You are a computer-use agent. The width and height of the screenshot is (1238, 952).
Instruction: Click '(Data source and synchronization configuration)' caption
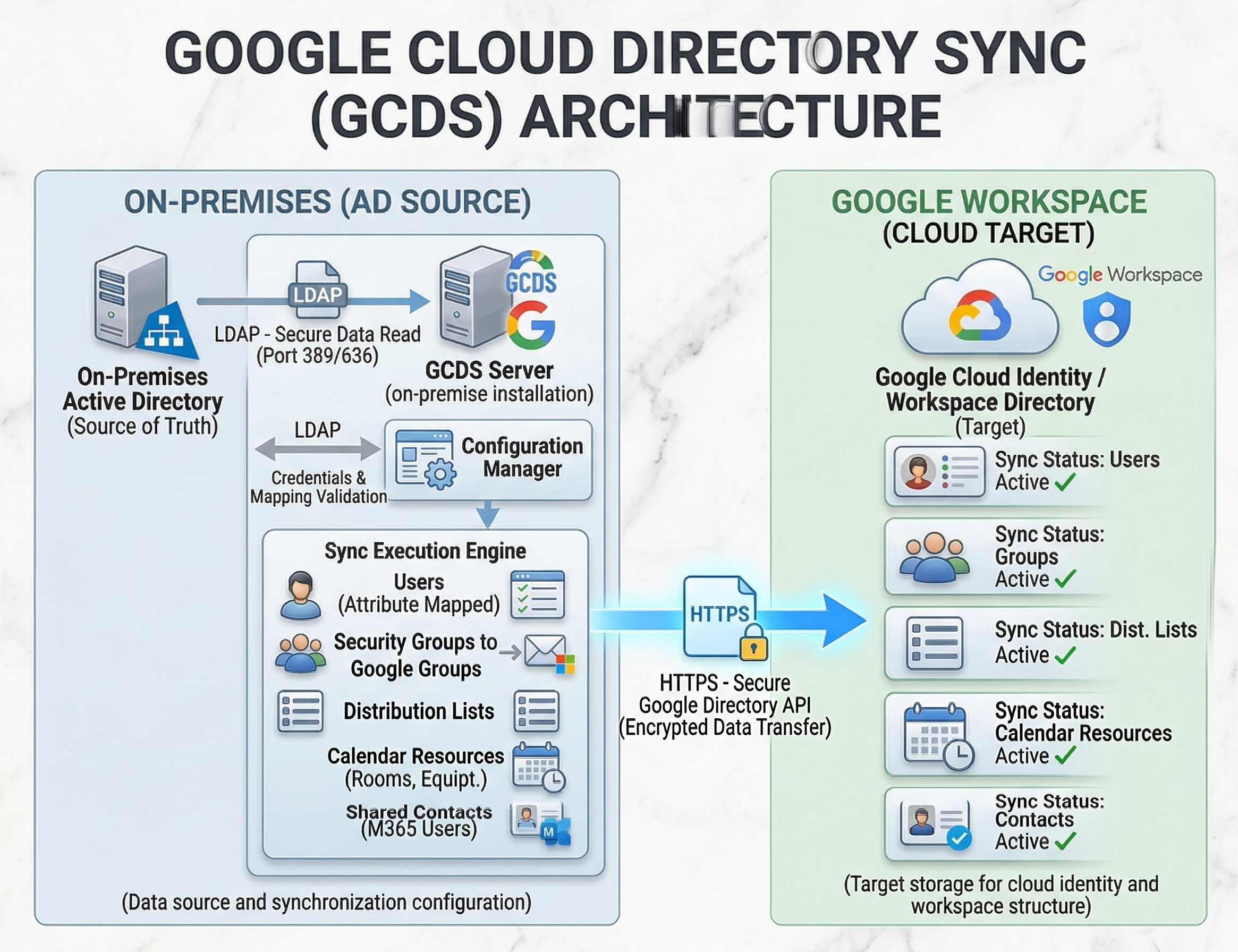pyautogui.click(x=326, y=902)
